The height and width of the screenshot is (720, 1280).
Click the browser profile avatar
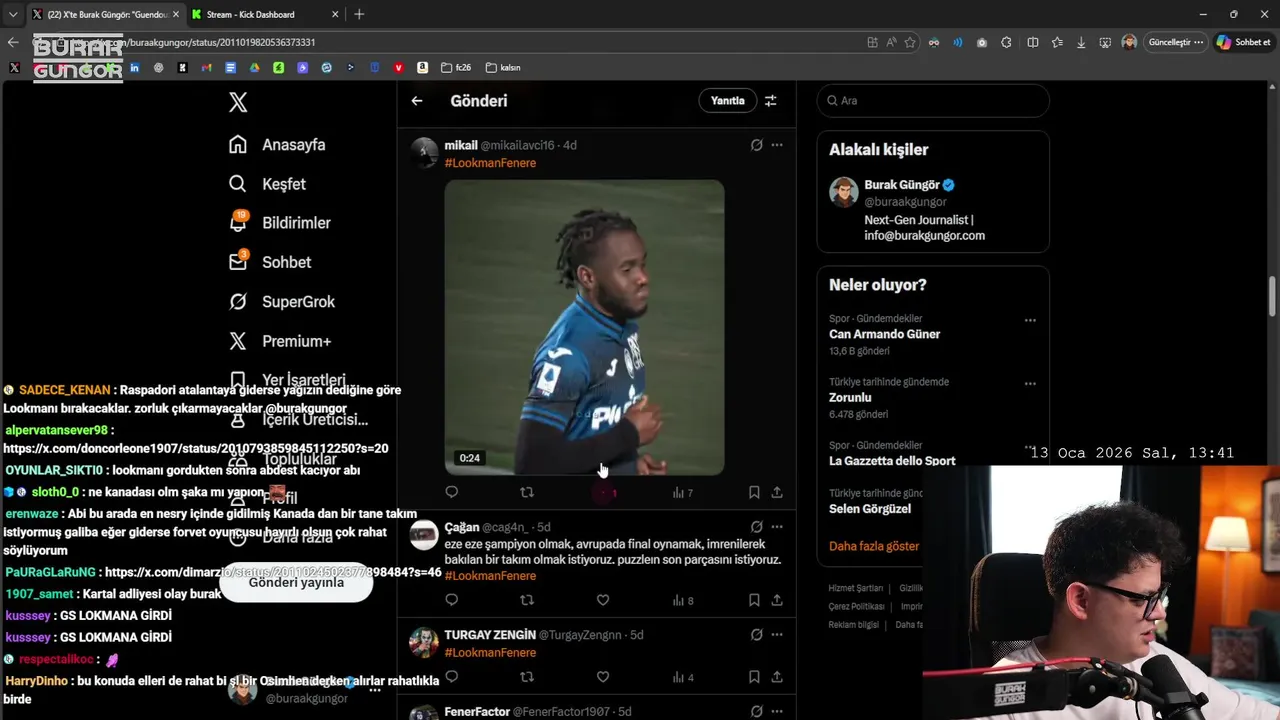[1129, 42]
